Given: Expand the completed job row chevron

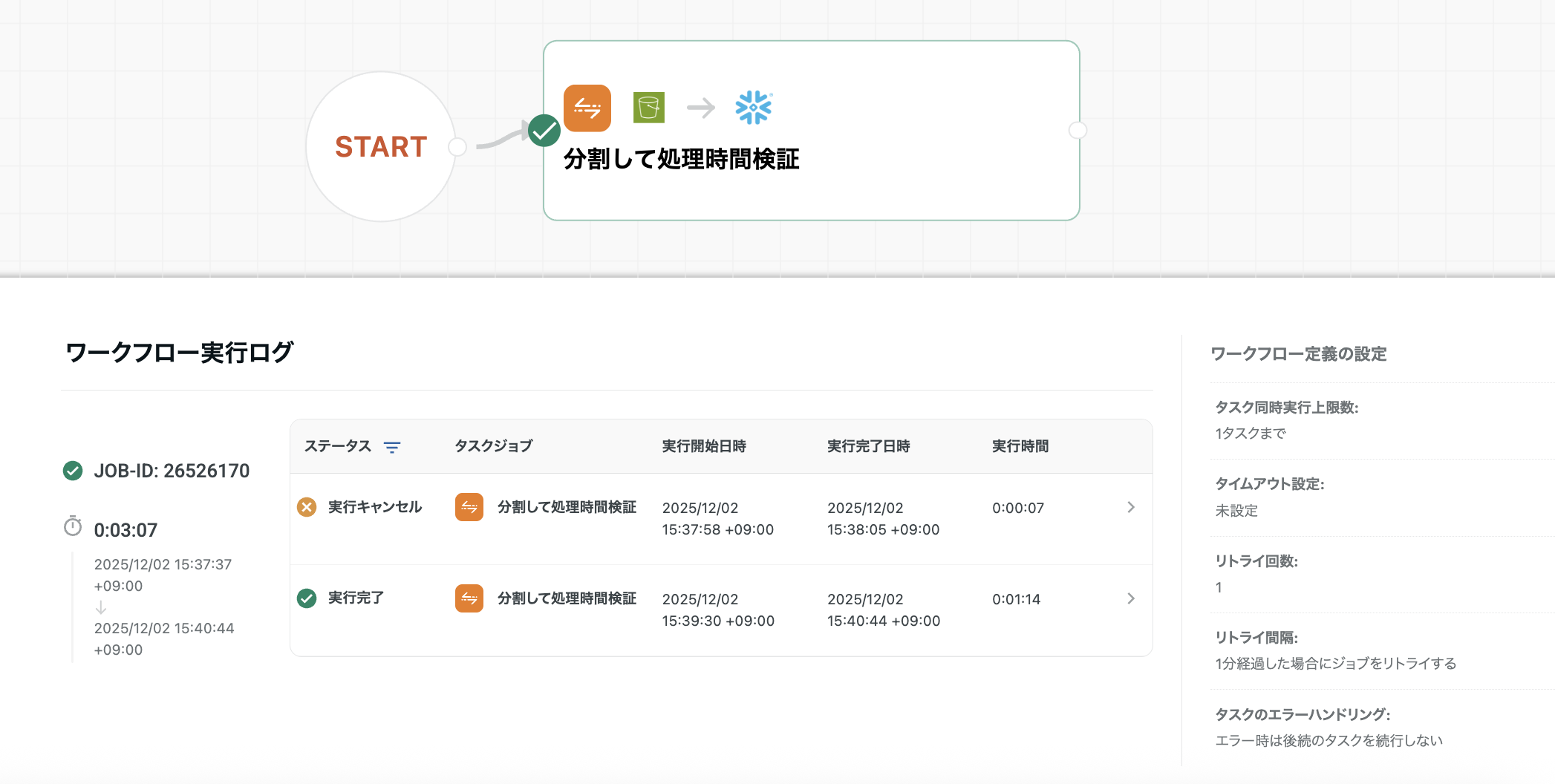Looking at the screenshot, I should pyautogui.click(x=1130, y=598).
